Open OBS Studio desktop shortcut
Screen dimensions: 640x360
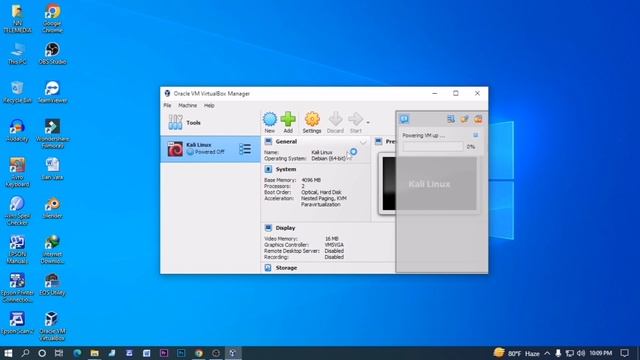[x=52, y=53]
